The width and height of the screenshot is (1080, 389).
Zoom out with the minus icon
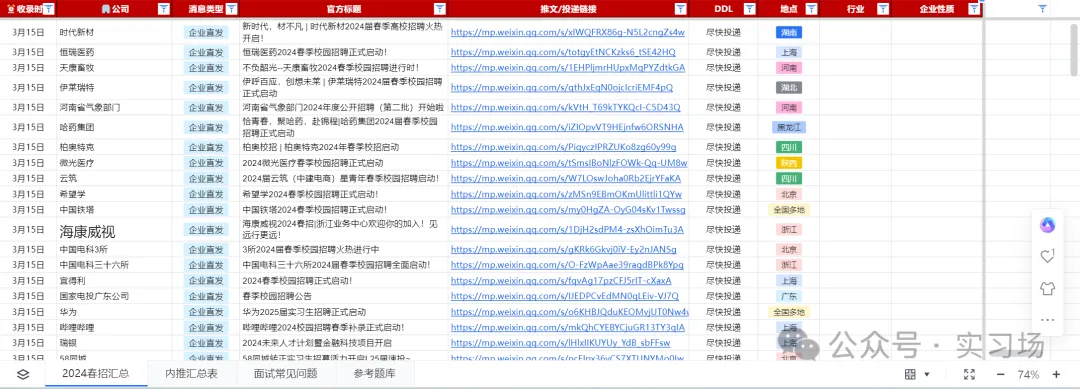click(1000, 375)
